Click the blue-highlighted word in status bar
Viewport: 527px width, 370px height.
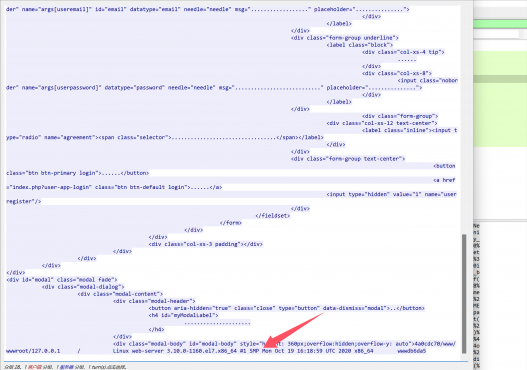coord(66,367)
